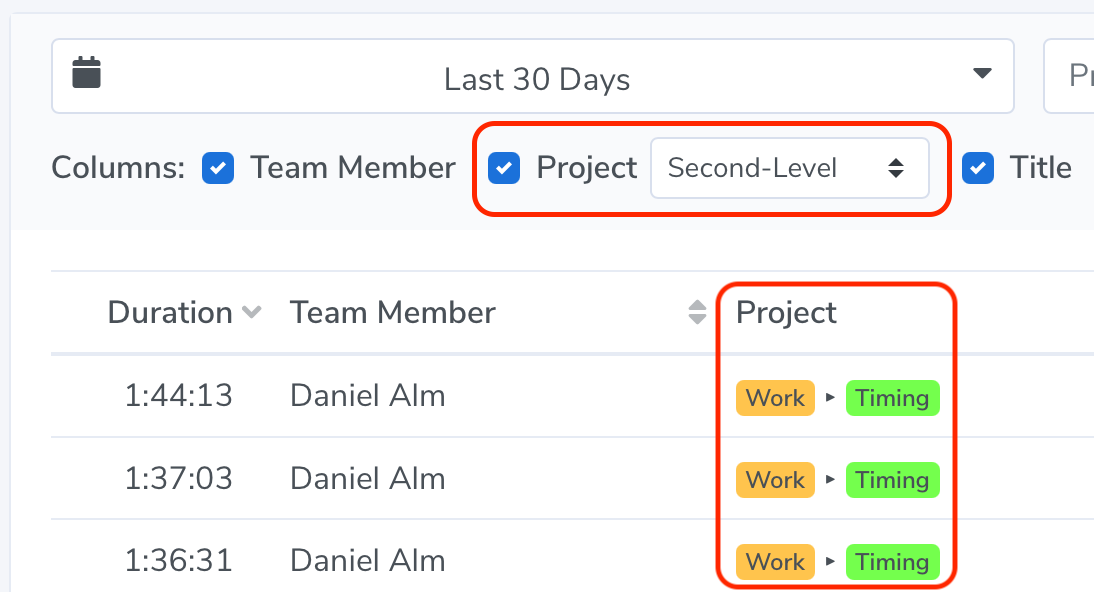Click the arrow between Work and Timing, first row
This screenshot has height=592, width=1094.
coord(830,397)
